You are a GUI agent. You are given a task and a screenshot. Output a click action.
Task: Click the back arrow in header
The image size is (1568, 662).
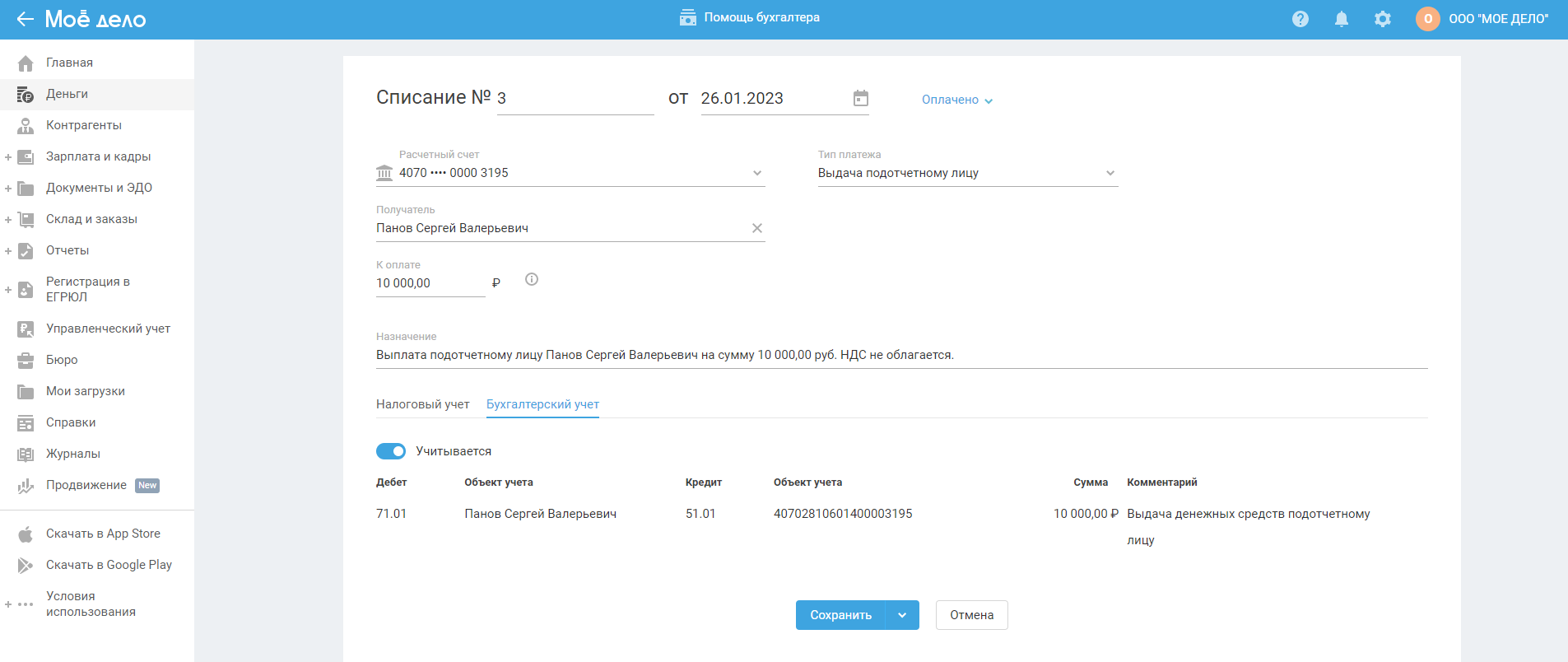click(x=25, y=19)
